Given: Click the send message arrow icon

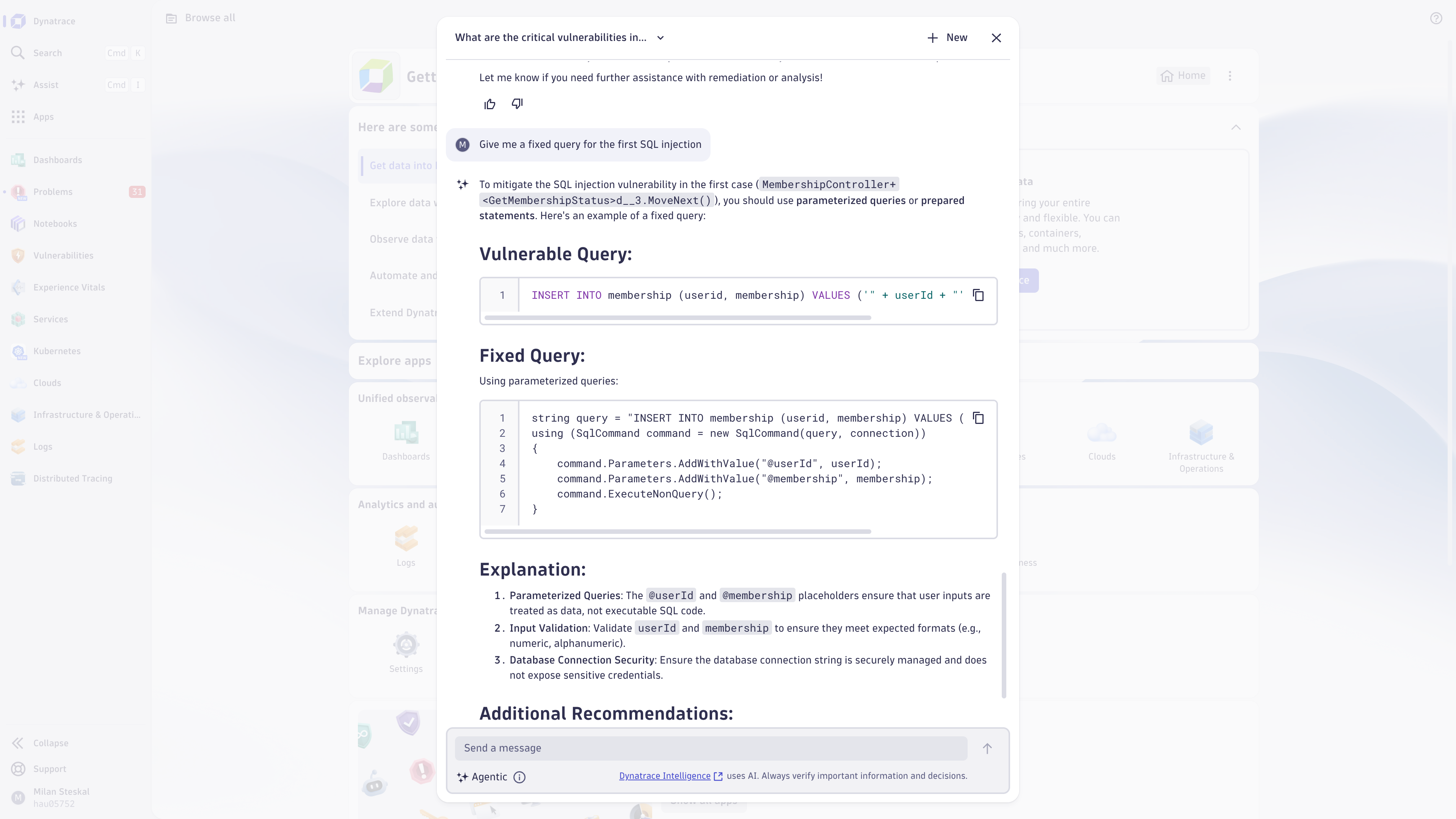Looking at the screenshot, I should point(987,748).
